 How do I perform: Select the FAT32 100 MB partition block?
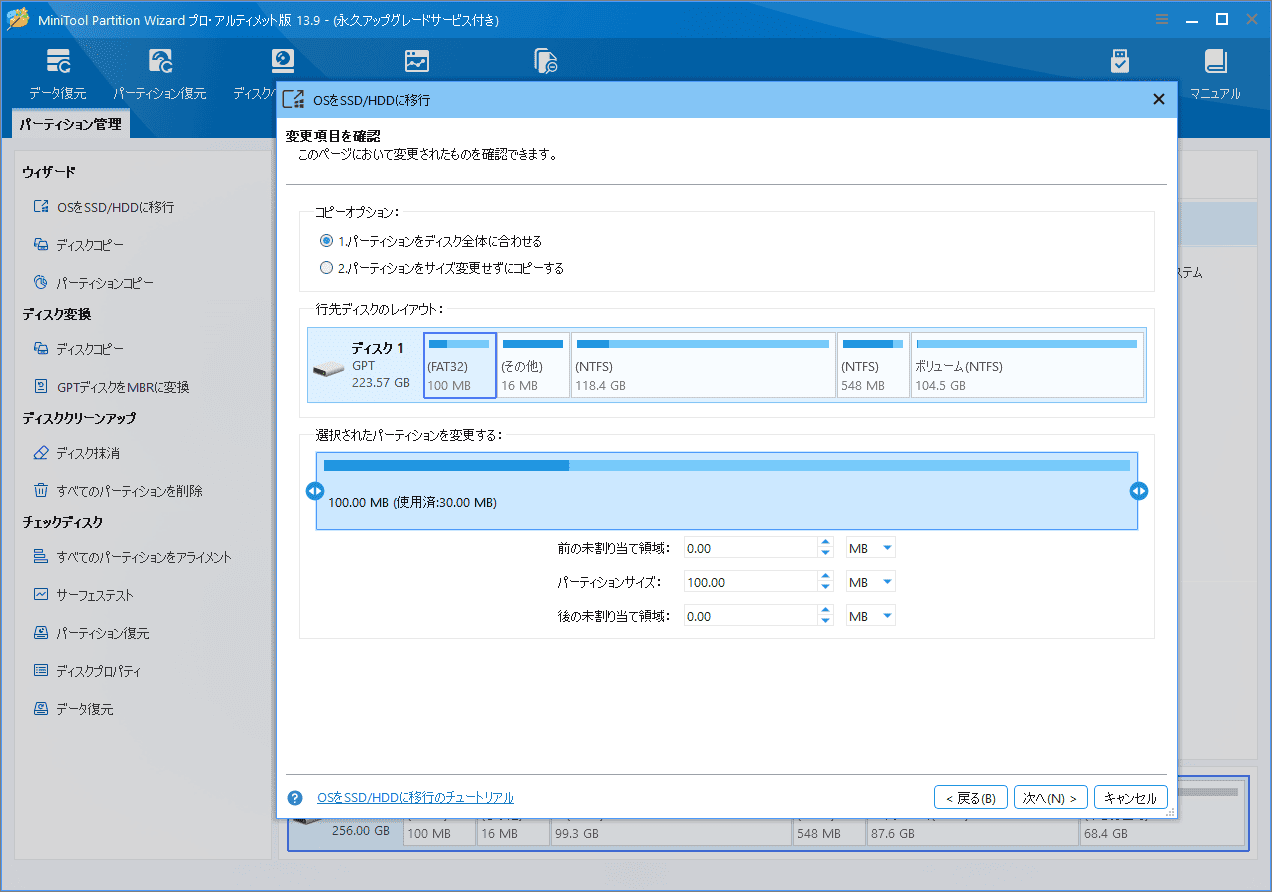(x=460, y=366)
